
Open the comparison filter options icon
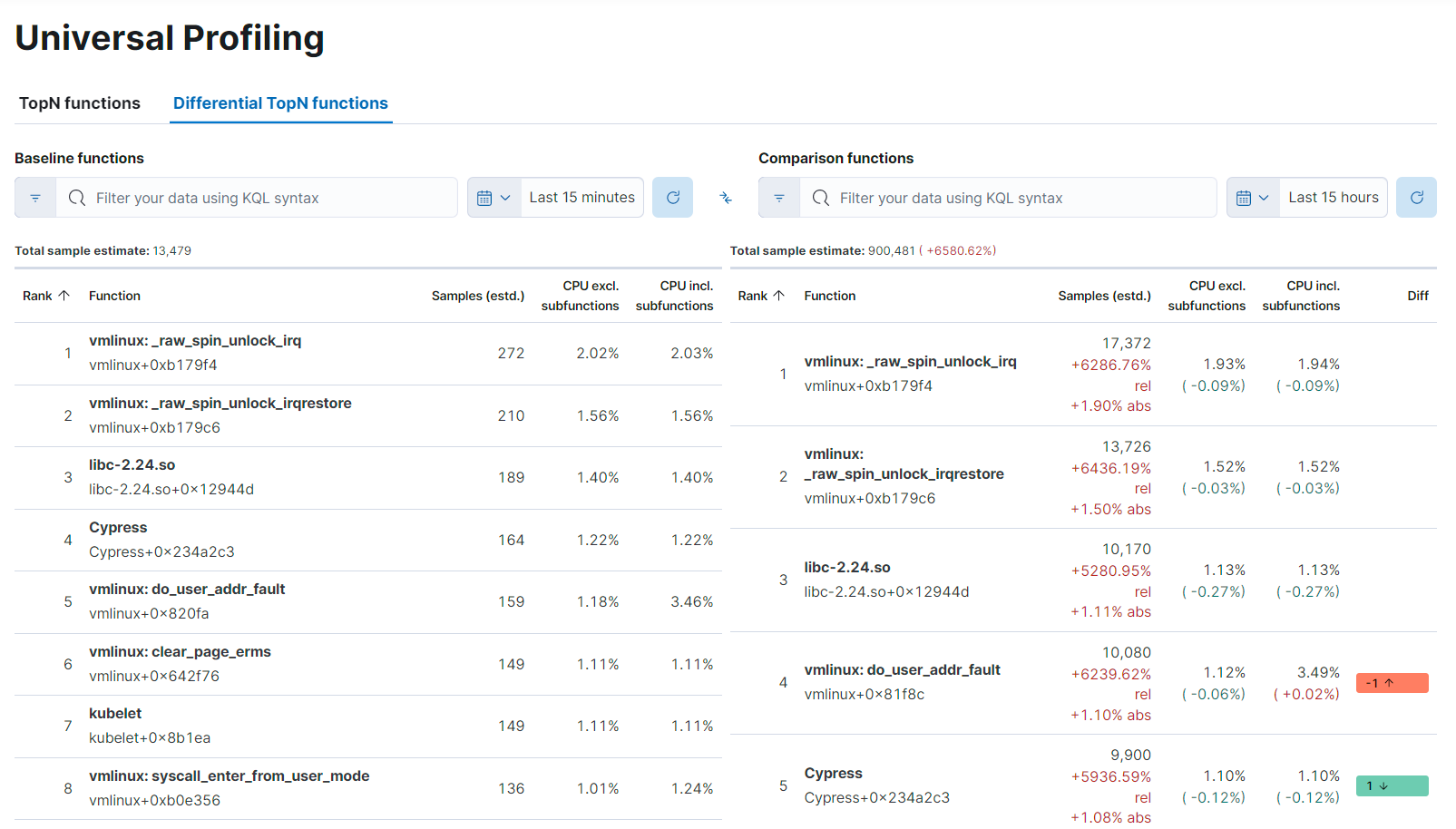click(778, 197)
